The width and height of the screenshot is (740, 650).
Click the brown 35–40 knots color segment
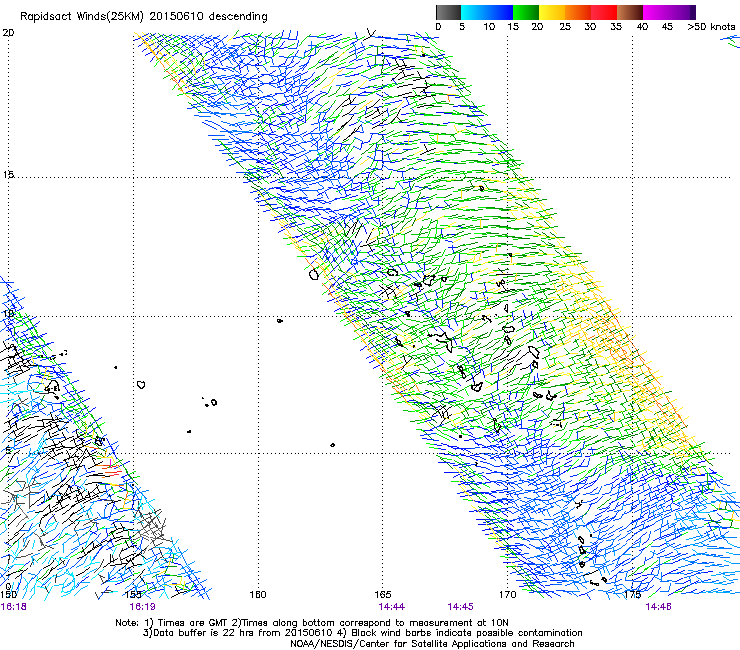(x=630, y=12)
